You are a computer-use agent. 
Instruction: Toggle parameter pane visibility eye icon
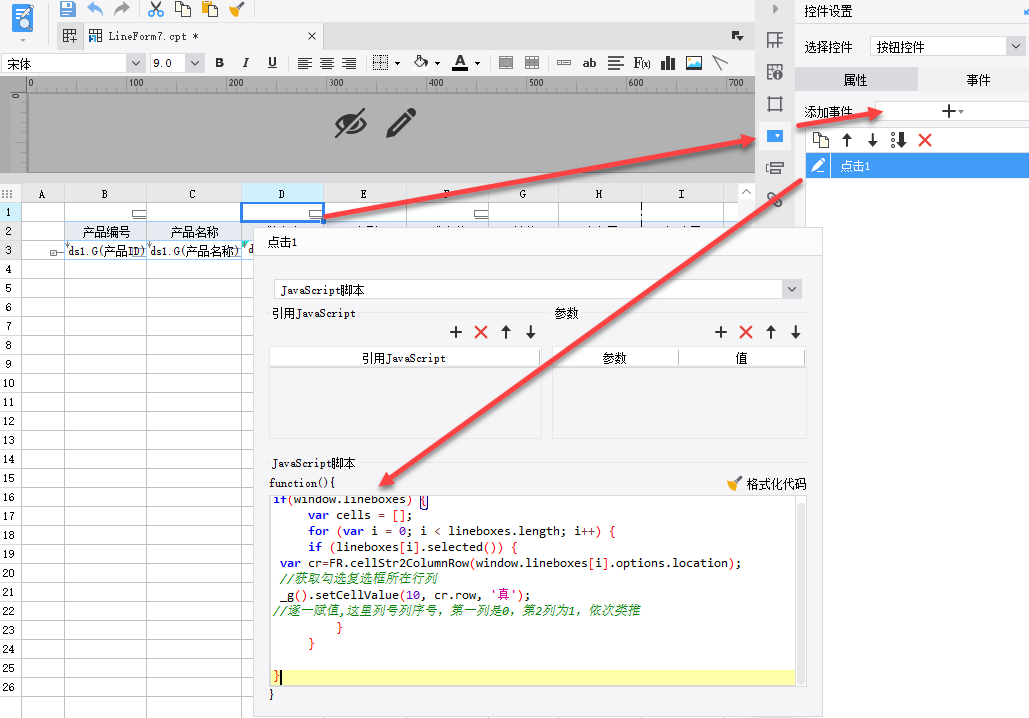tap(350, 123)
